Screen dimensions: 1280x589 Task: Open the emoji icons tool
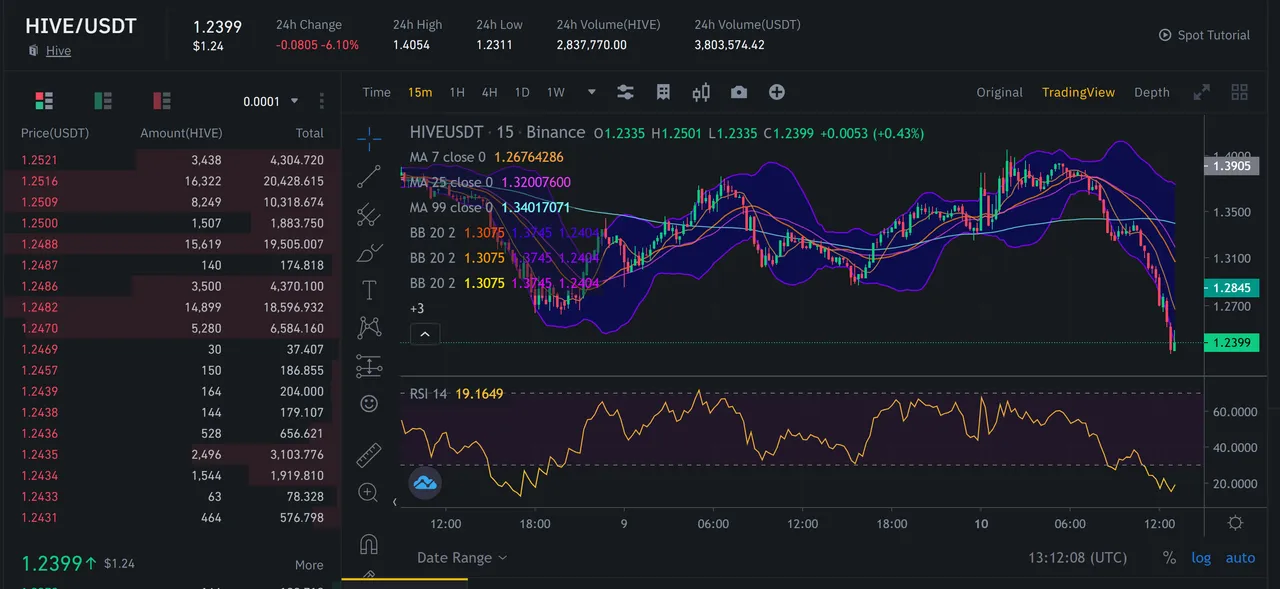(369, 404)
